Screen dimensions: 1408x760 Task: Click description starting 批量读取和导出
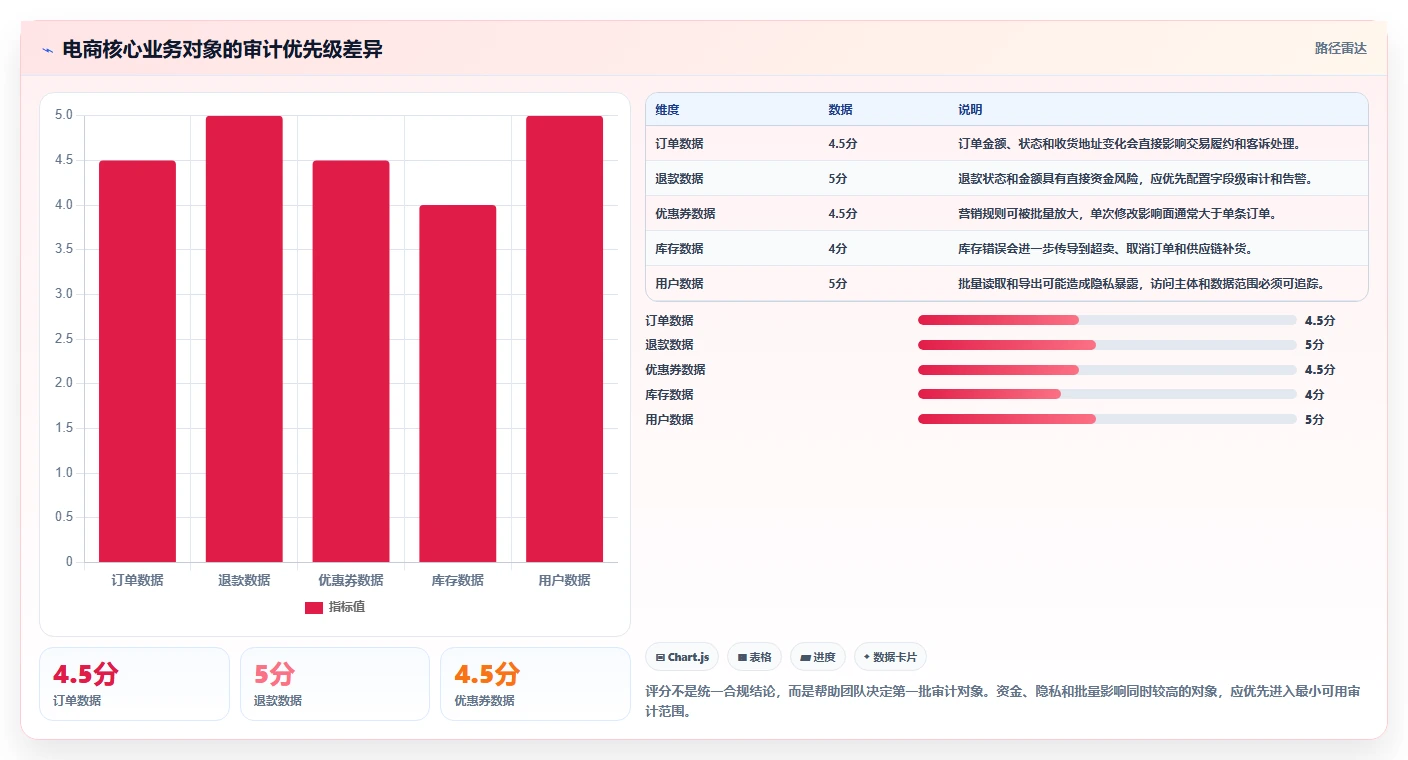click(x=1141, y=284)
